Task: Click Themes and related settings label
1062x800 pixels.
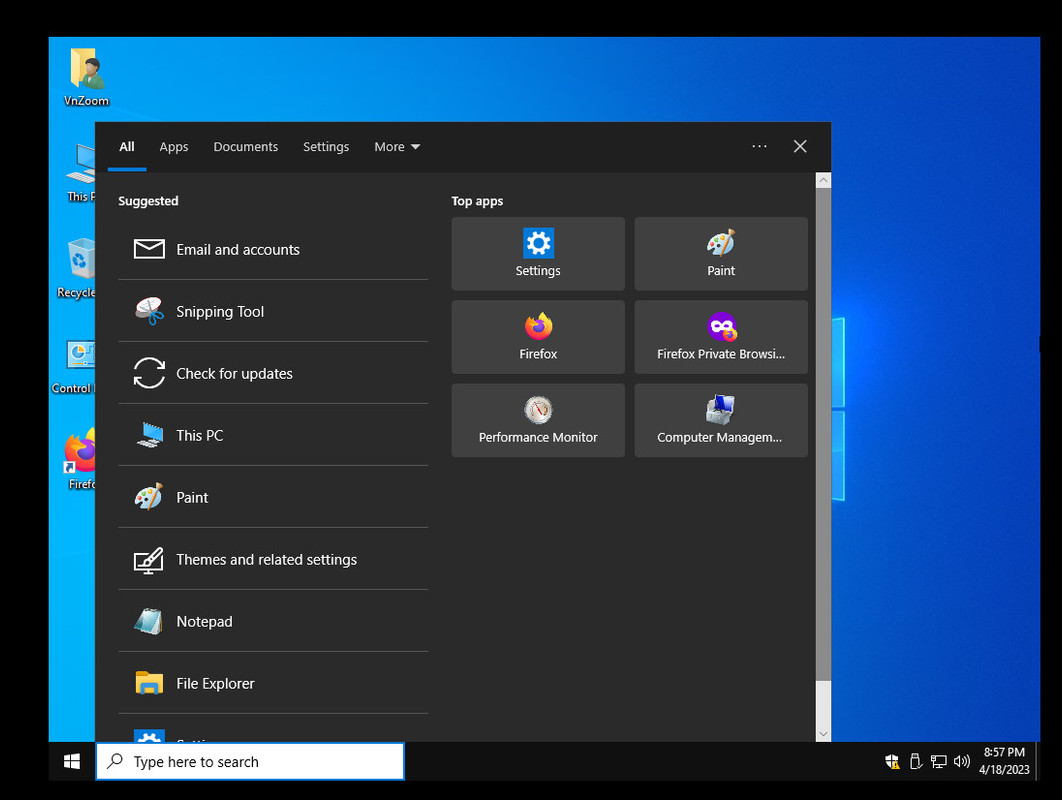Action: point(266,560)
